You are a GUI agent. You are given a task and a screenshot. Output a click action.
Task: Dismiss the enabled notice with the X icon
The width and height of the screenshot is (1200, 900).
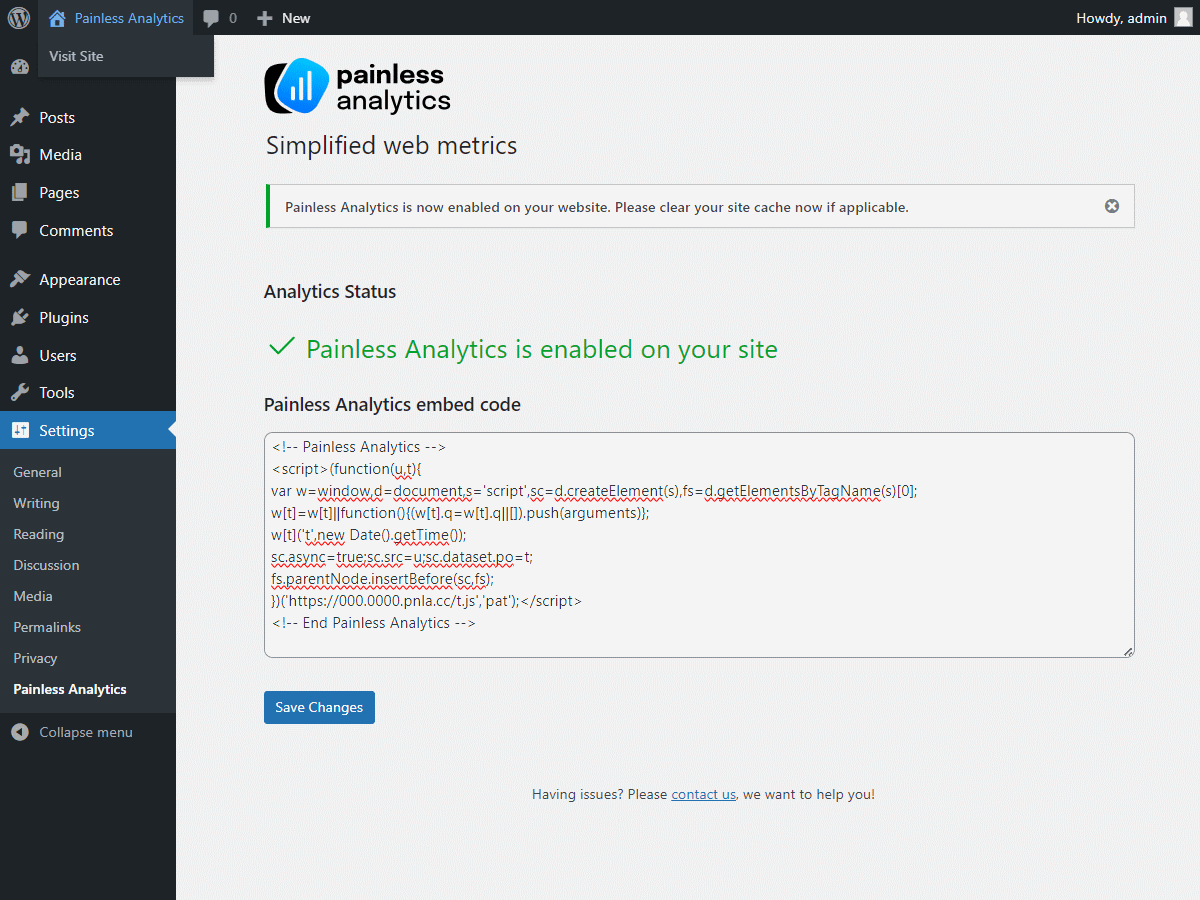click(x=1112, y=206)
